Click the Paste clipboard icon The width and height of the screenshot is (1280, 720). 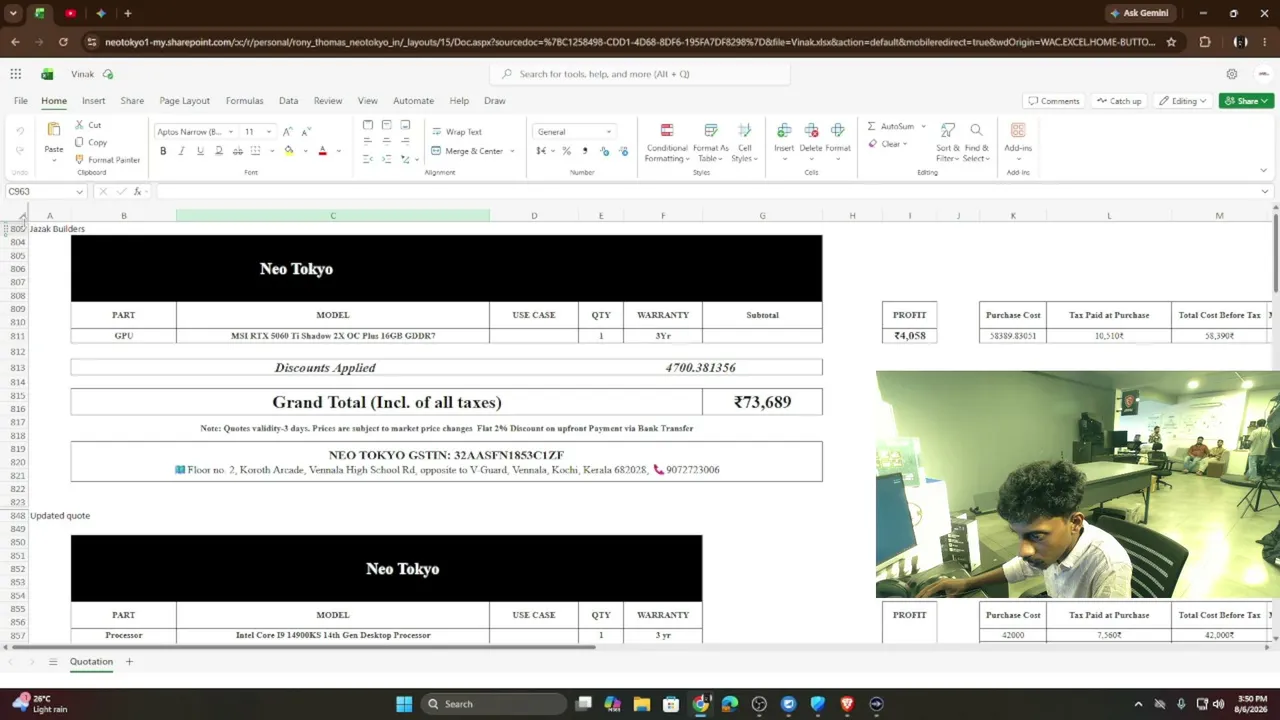click(54, 130)
